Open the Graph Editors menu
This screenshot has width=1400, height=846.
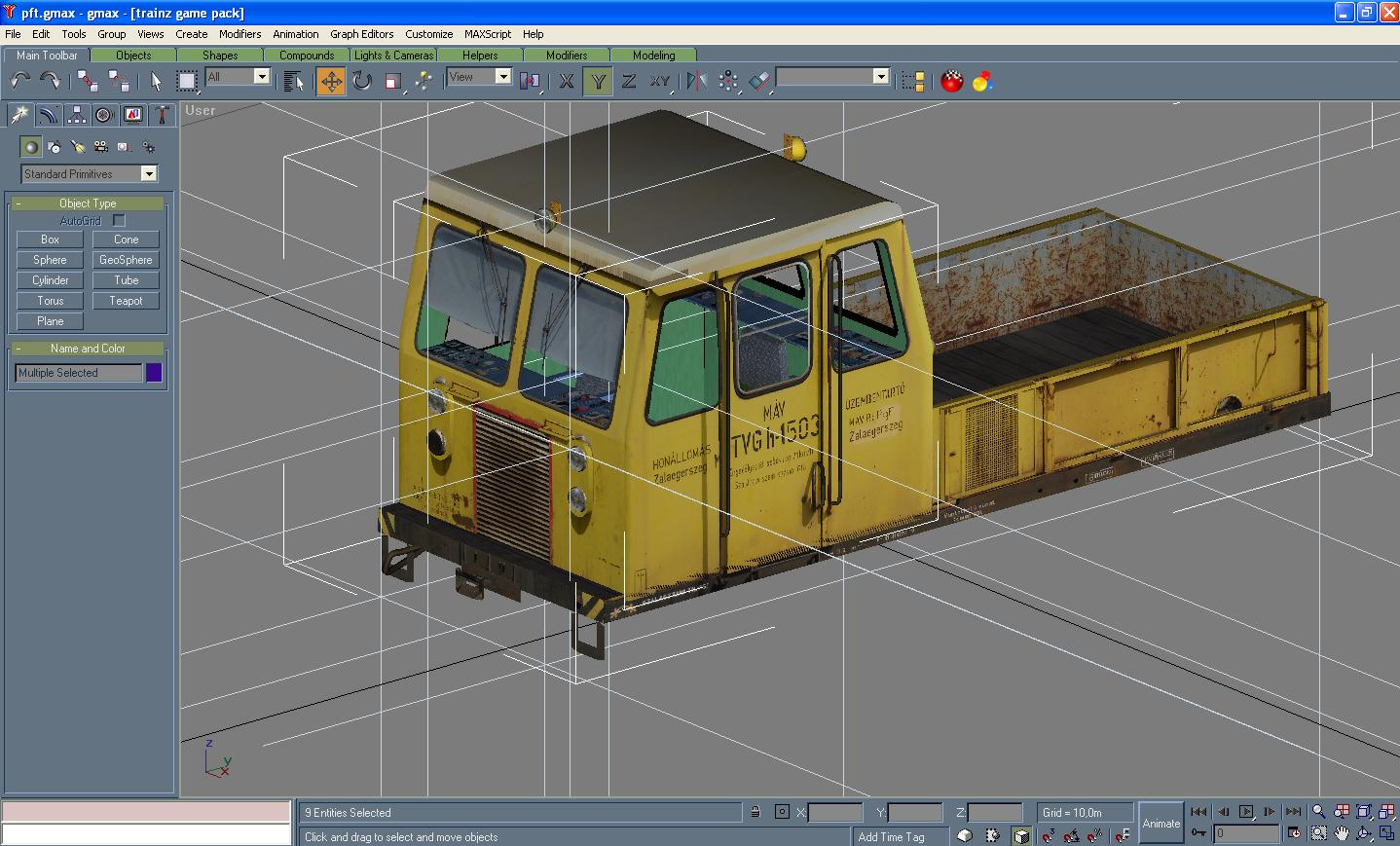[x=362, y=34]
